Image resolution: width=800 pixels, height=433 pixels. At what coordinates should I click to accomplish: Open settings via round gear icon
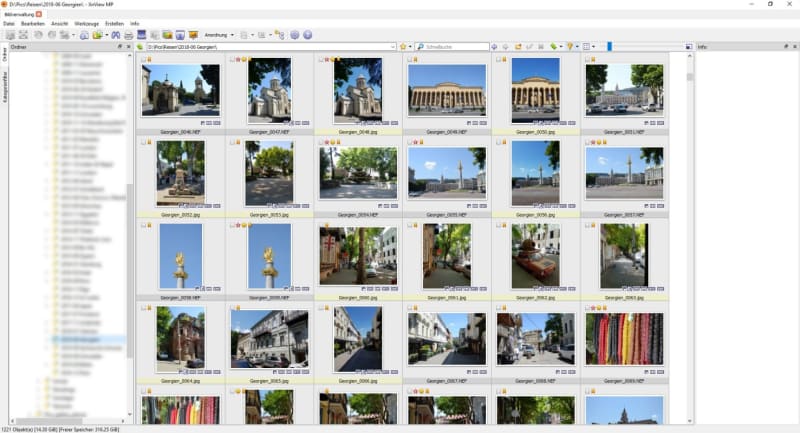point(294,35)
